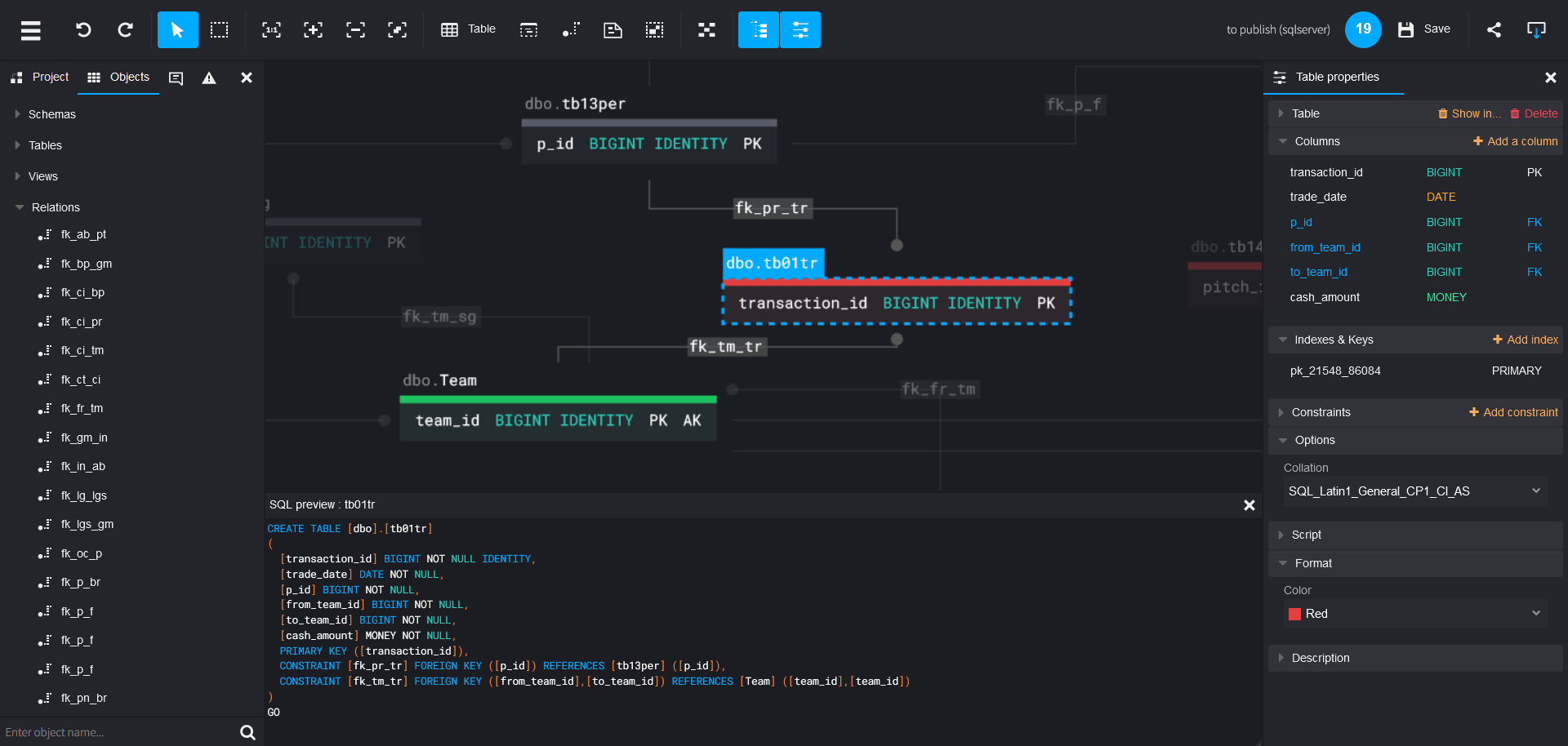Activate the rectangular selection tool
The width and height of the screenshot is (1568, 746).
pyautogui.click(x=219, y=29)
